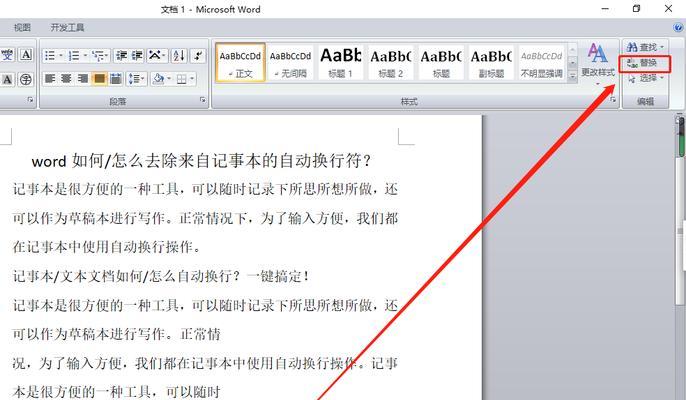Open Paragraph dialog launcher
The height and width of the screenshot is (400, 686).
202,100
